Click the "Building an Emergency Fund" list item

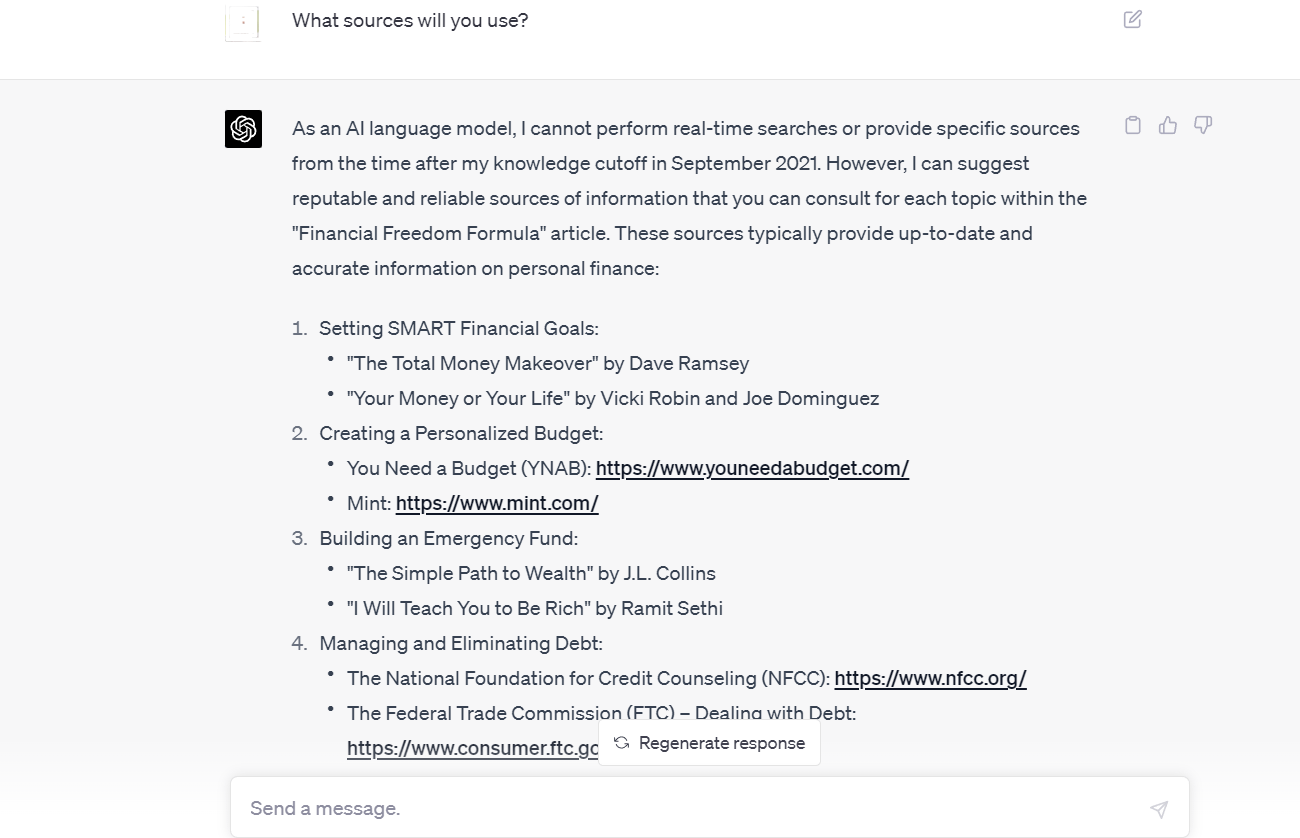click(x=448, y=538)
